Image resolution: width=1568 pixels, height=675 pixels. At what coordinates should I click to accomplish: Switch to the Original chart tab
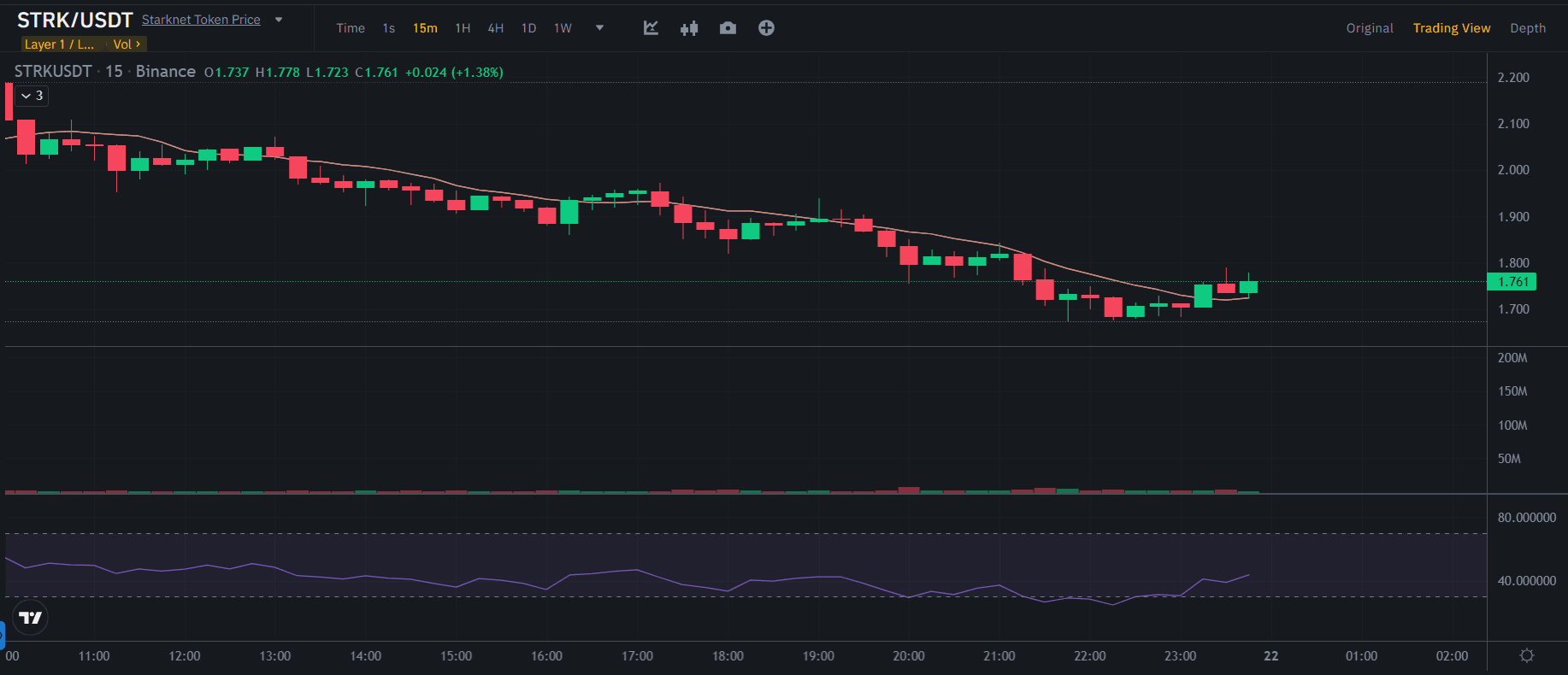(x=1369, y=28)
